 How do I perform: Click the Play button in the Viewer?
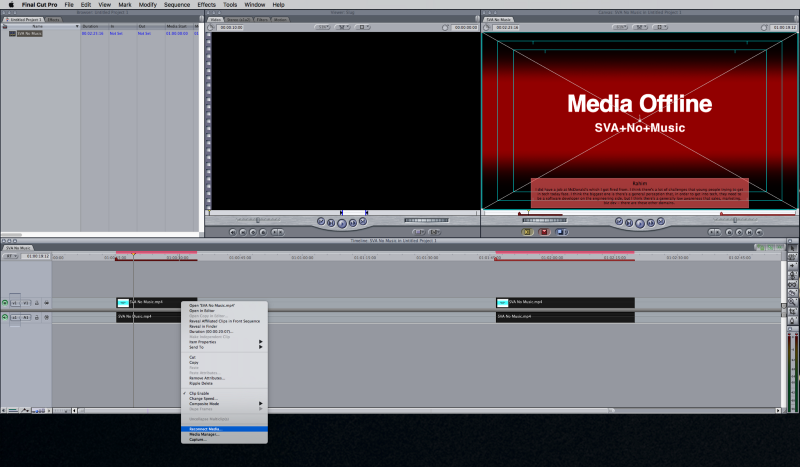(342, 223)
